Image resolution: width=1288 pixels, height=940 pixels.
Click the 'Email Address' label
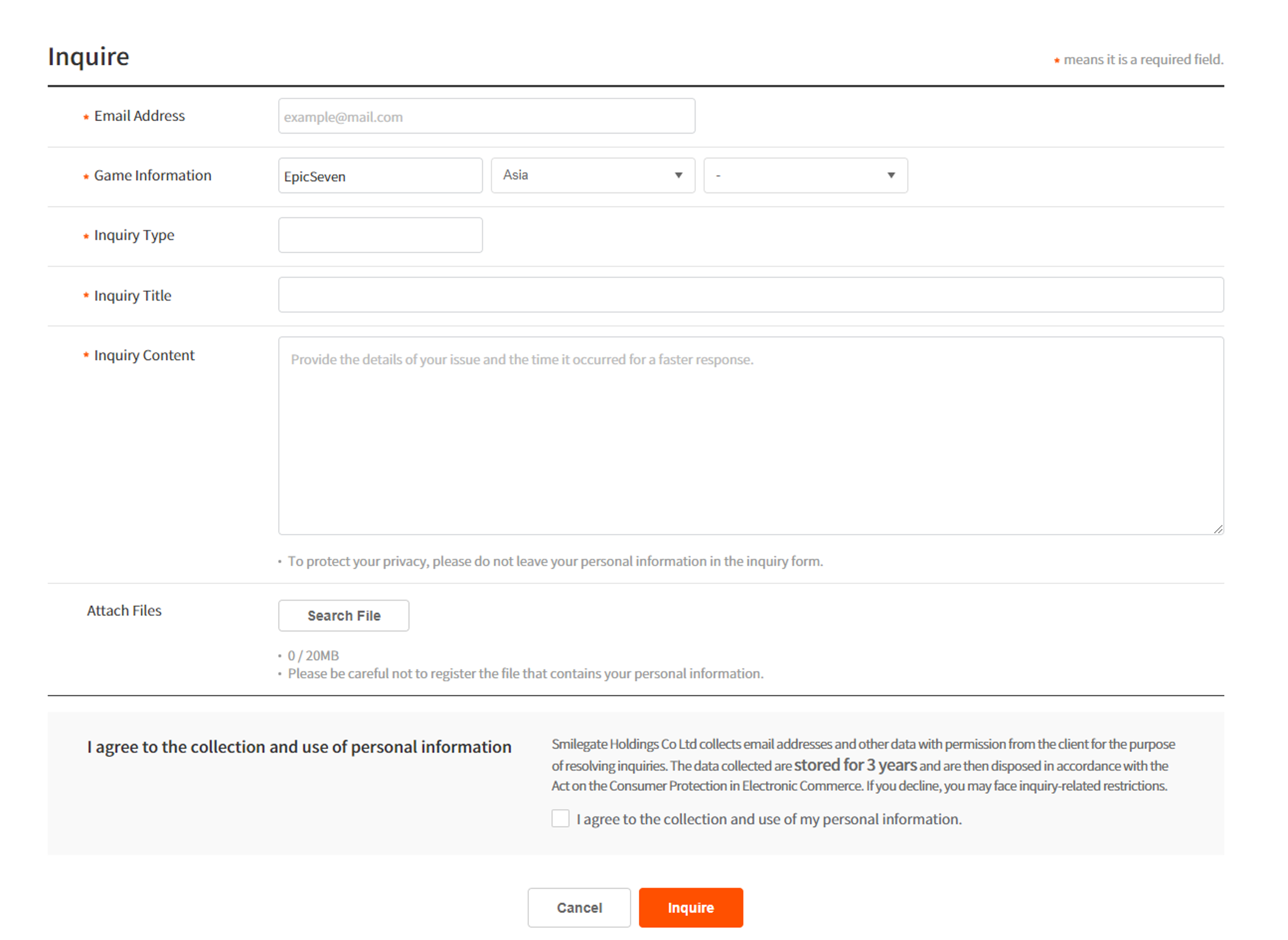coord(139,116)
